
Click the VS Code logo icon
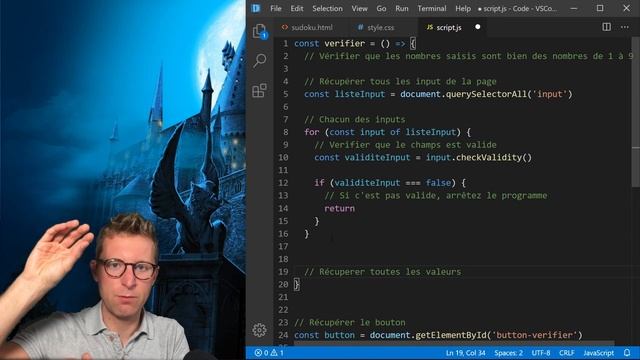(256, 8)
